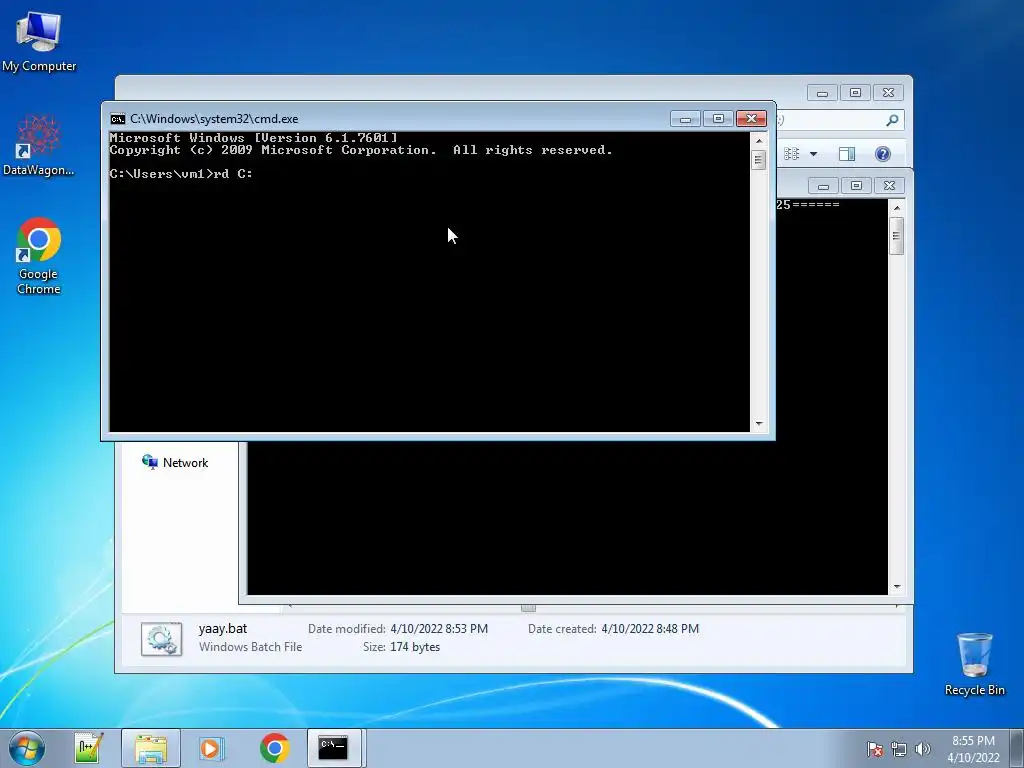The height and width of the screenshot is (768, 1024).
Task: Click the back console window scroll up arrow
Action: tap(897, 208)
